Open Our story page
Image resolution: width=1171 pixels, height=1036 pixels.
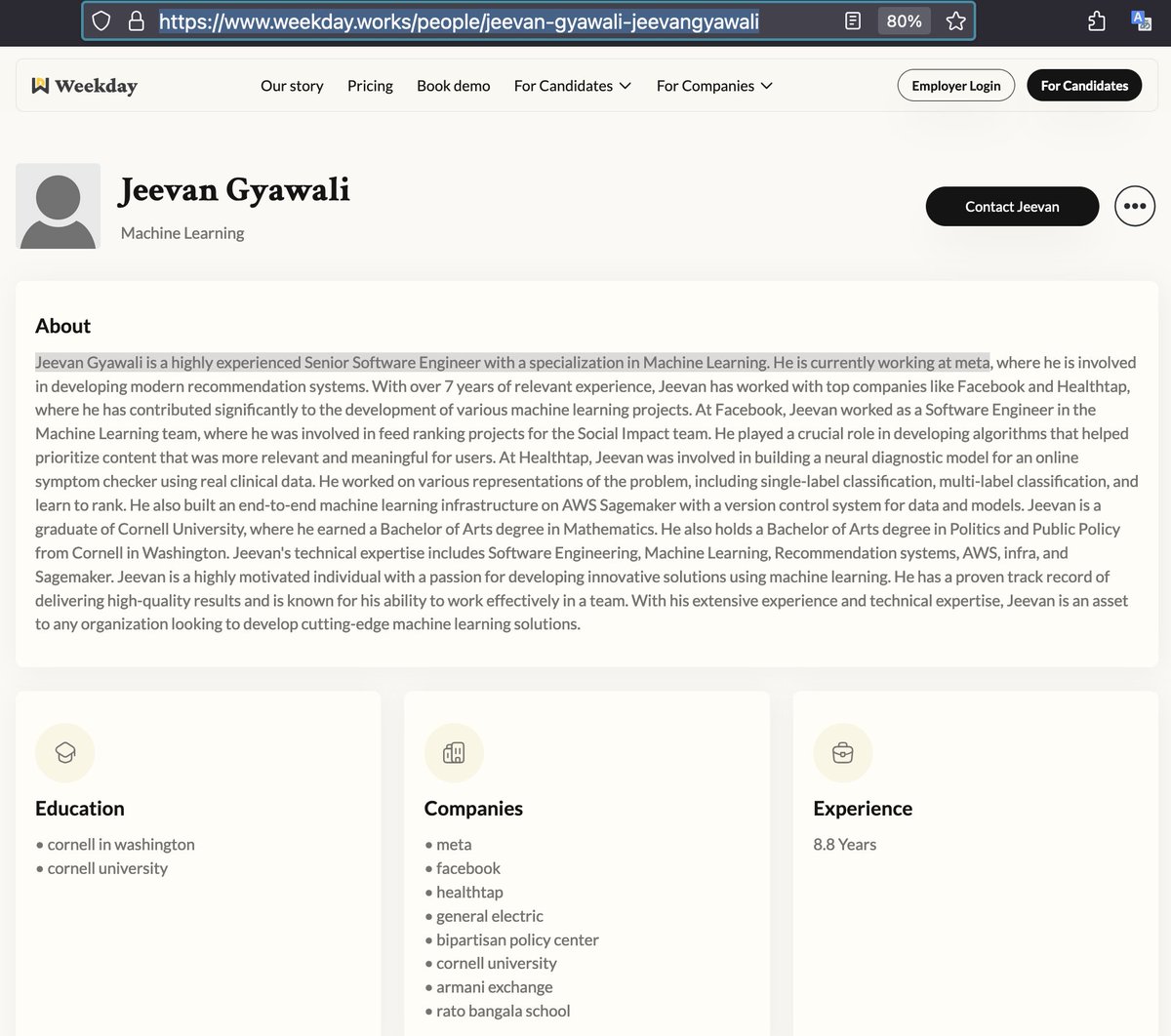pos(292,86)
